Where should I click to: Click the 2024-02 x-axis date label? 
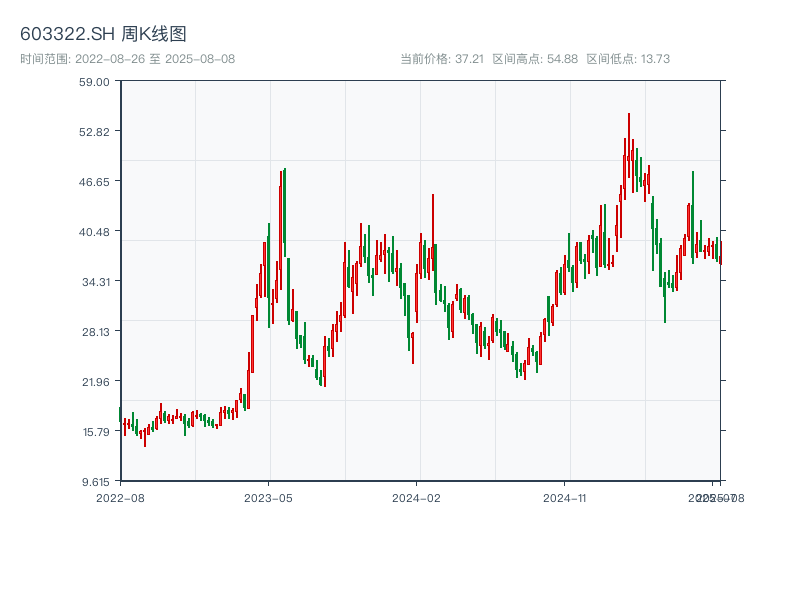(x=416, y=497)
